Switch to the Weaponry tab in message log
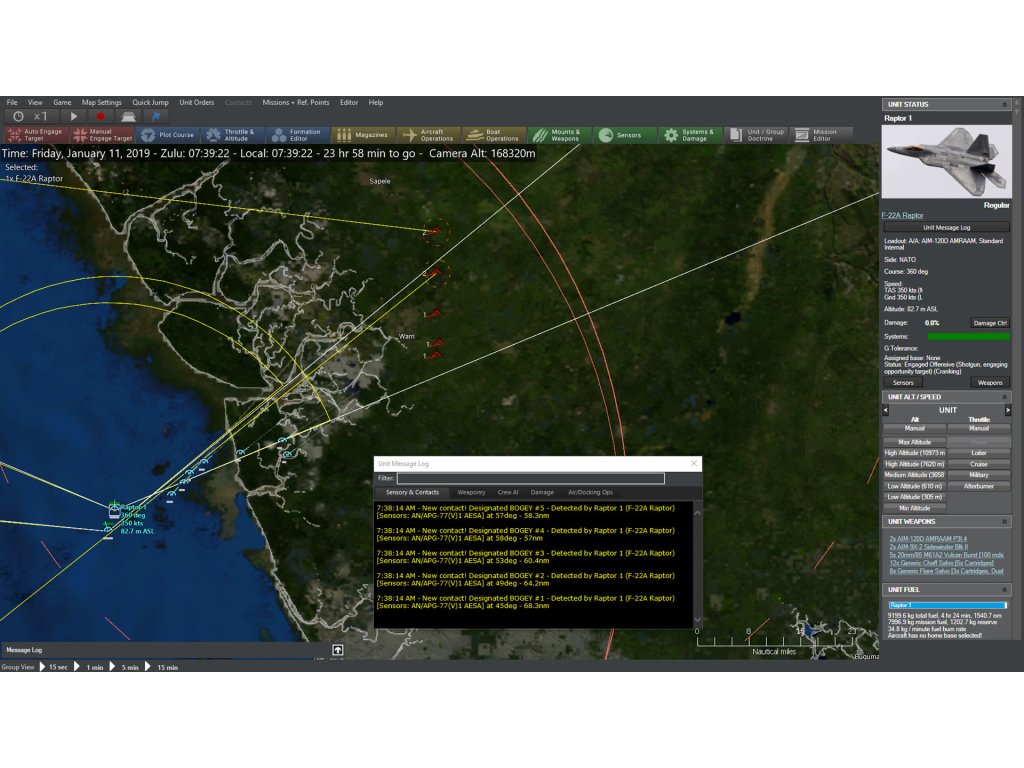This screenshot has width=1024, height=768. tap(471, 492)
